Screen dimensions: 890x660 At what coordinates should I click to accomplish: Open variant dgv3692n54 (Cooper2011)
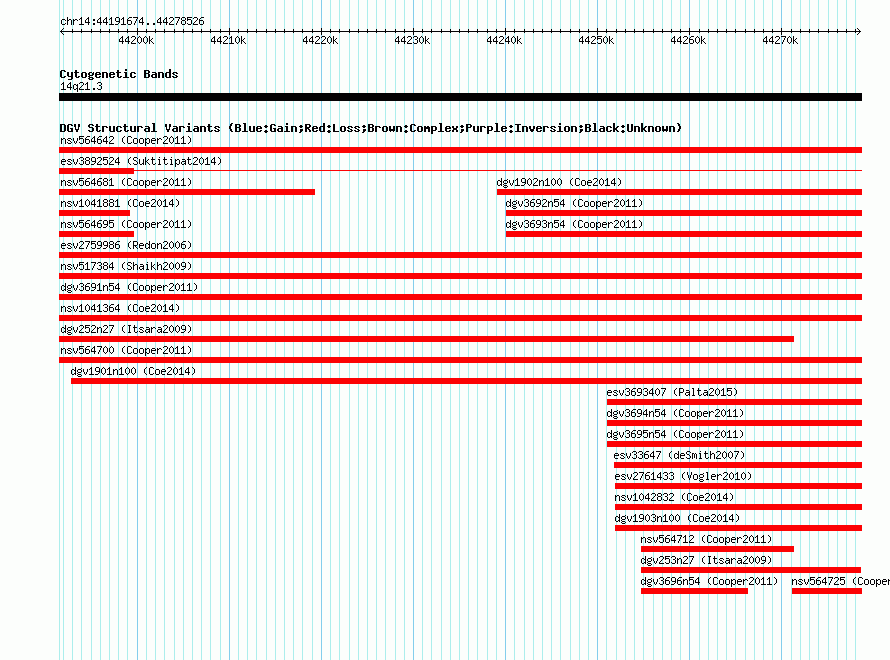(x=574, y=203)
